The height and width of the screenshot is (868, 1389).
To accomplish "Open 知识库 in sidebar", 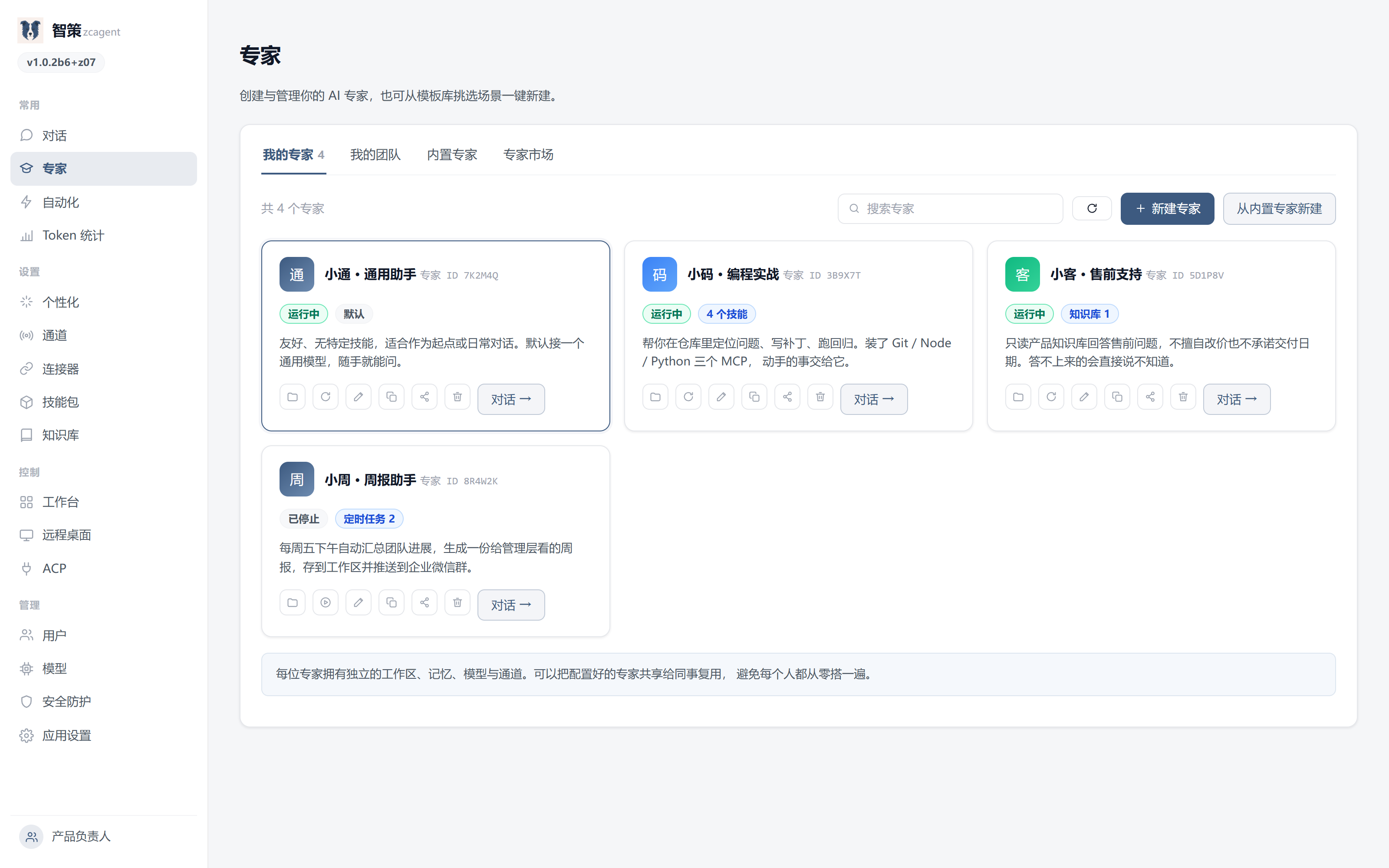I will 103,435.
